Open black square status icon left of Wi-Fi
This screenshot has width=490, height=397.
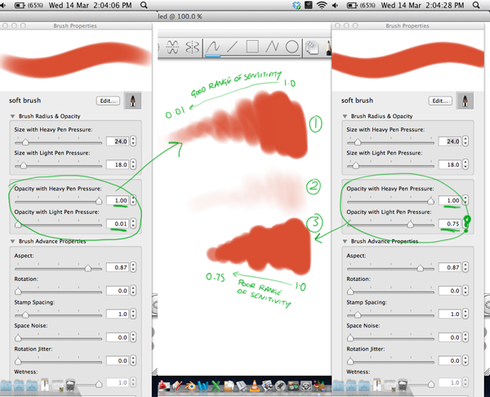(308, 5)
